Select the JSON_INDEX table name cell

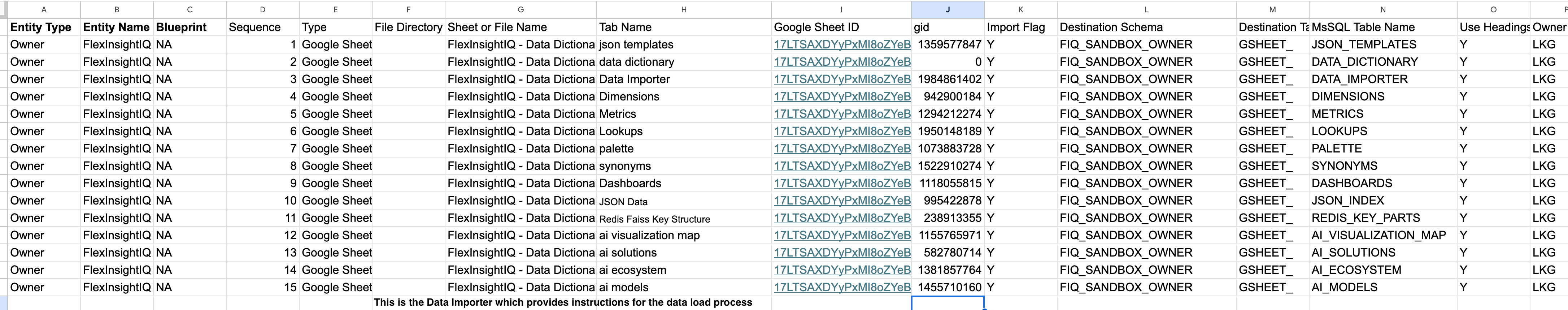click(1383, 201)
